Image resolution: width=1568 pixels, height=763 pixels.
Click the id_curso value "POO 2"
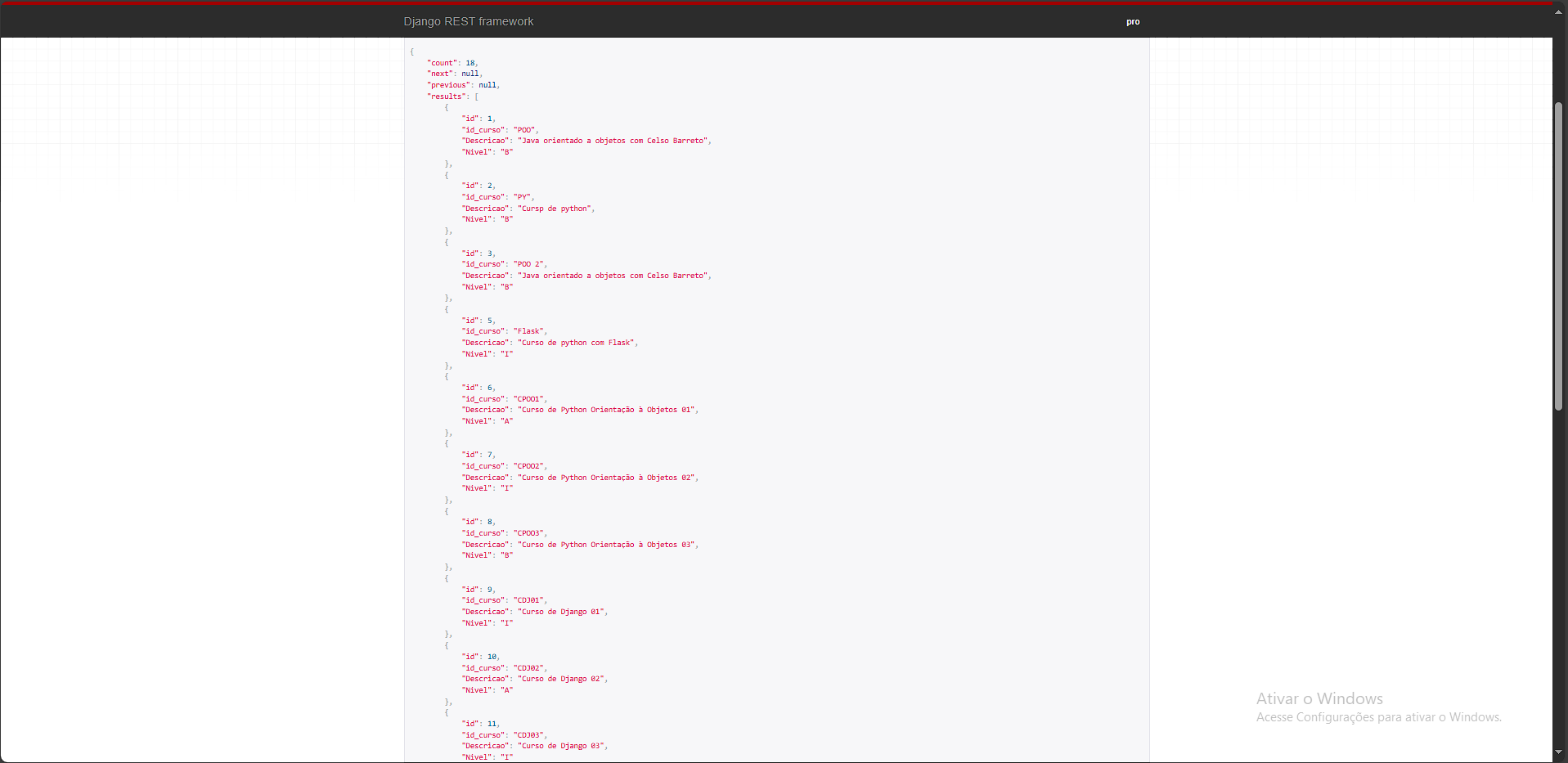[528, 264]
